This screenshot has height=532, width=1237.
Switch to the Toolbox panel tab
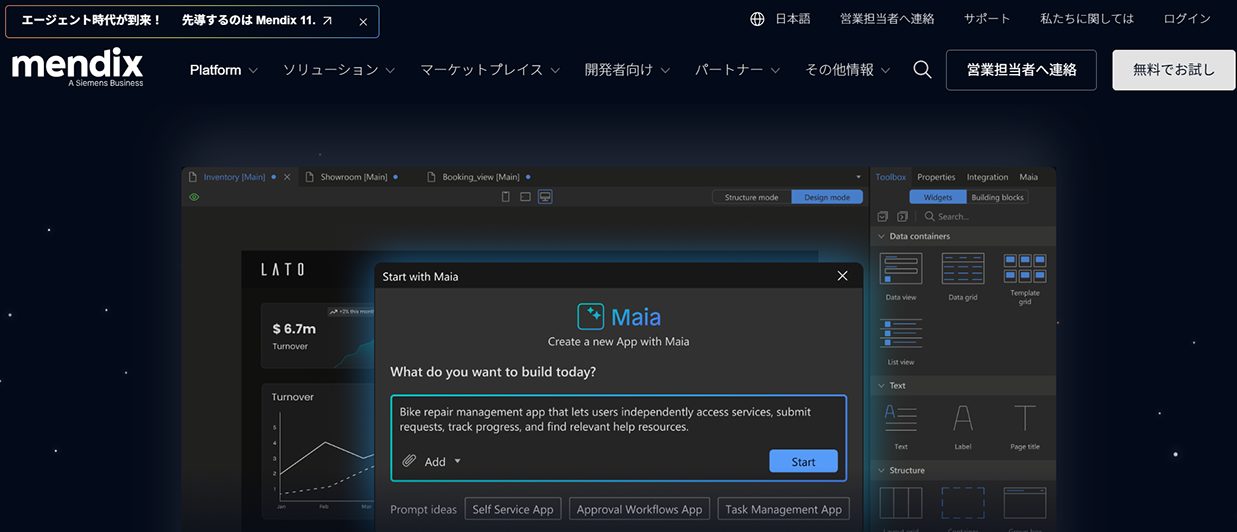[891, 177]
